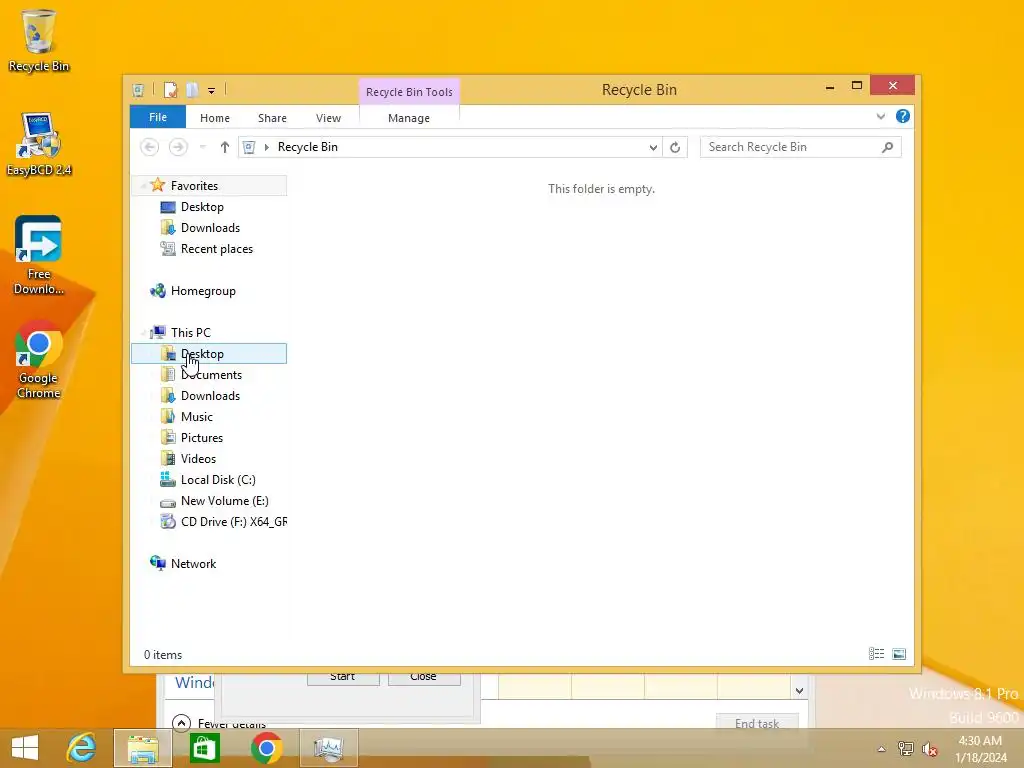Click the search magnifier icon
1024x768 pixels.
click(x=887, y=147)
